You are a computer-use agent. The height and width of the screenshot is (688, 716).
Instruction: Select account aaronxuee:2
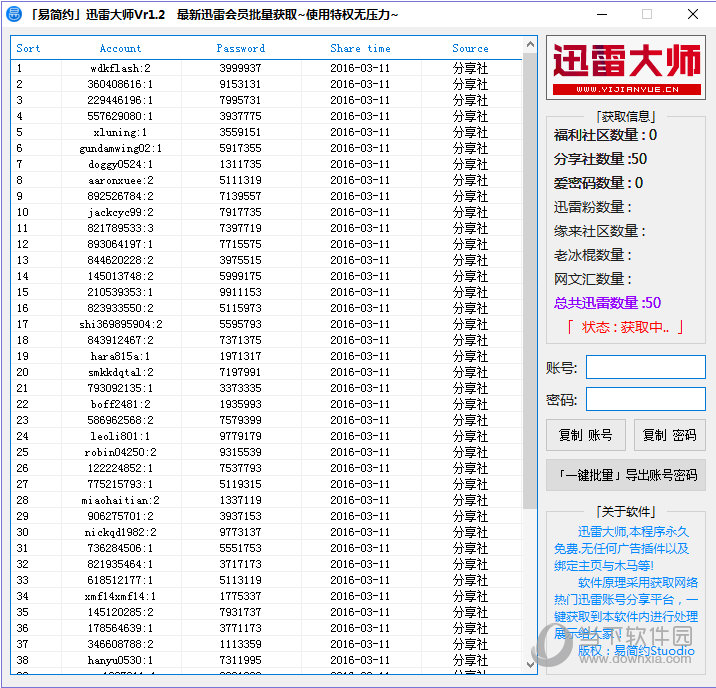121,180
